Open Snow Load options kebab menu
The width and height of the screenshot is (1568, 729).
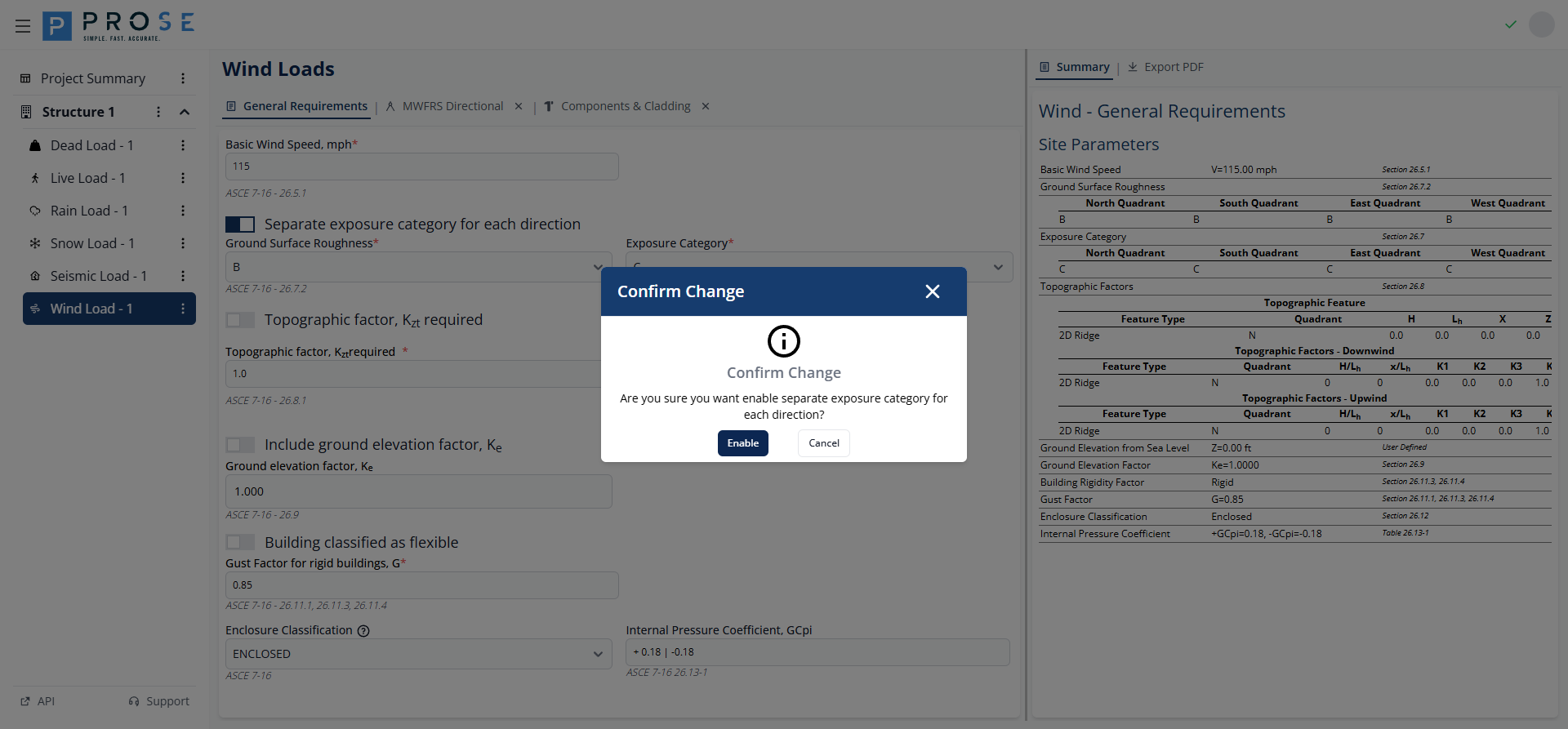tap(183, 243)
